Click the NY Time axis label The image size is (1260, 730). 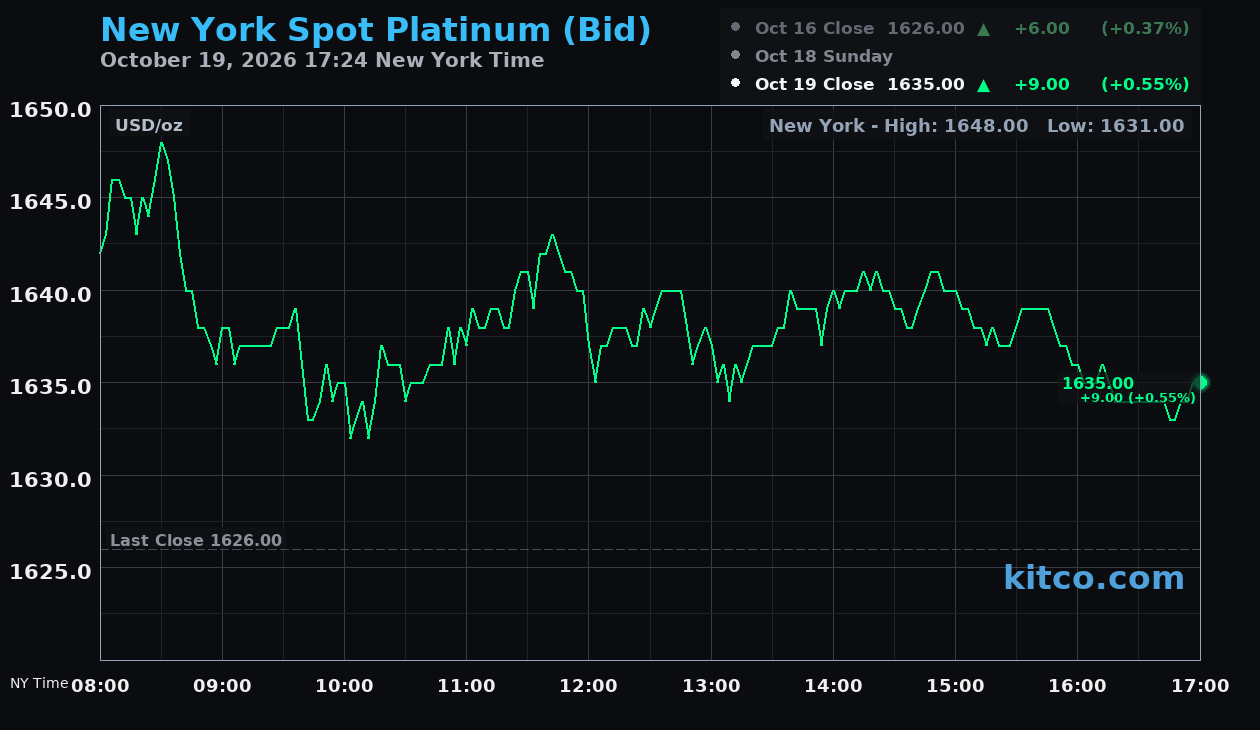coord(39,684)
